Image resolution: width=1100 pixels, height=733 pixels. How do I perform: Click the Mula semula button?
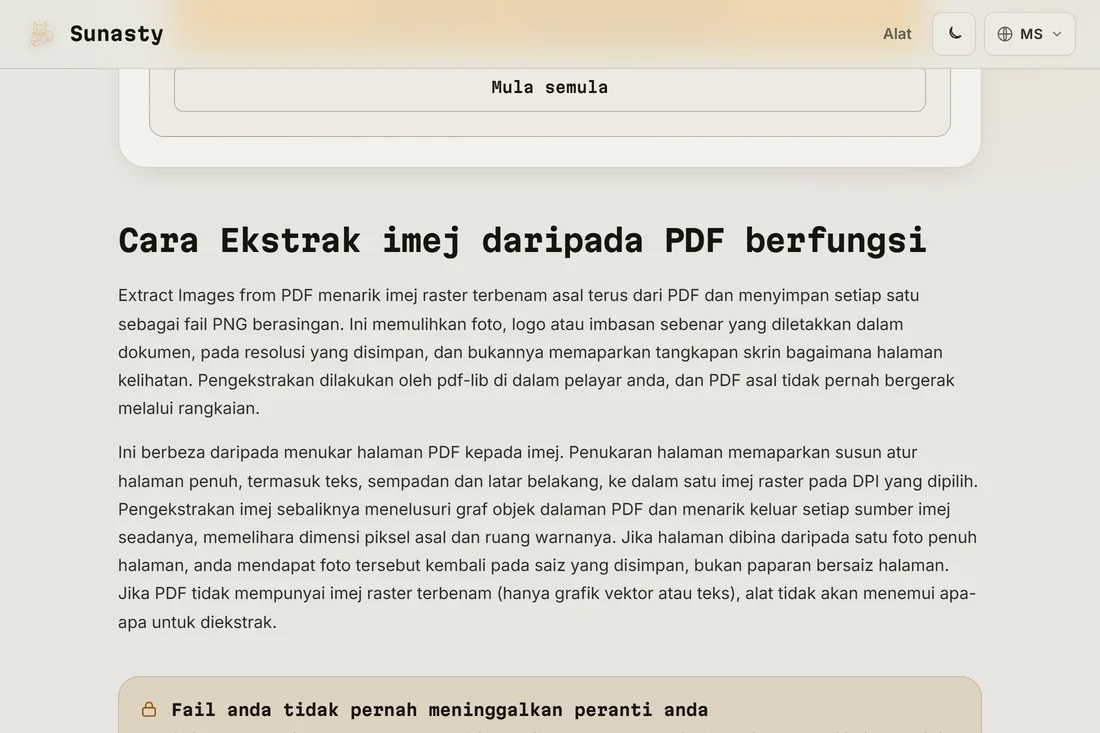[x=549, y=88]
